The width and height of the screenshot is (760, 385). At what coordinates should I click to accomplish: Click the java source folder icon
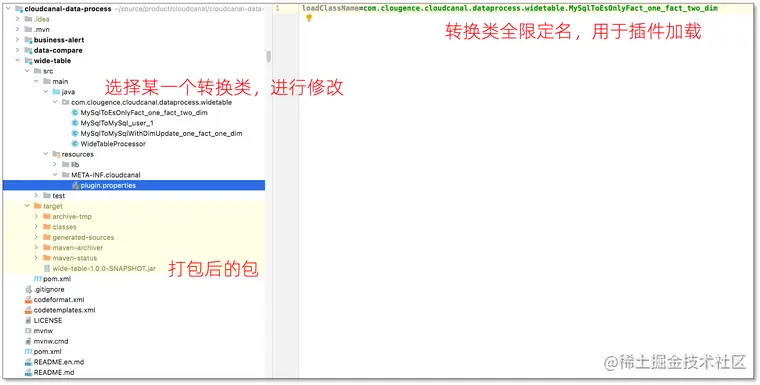click(56, 92)
